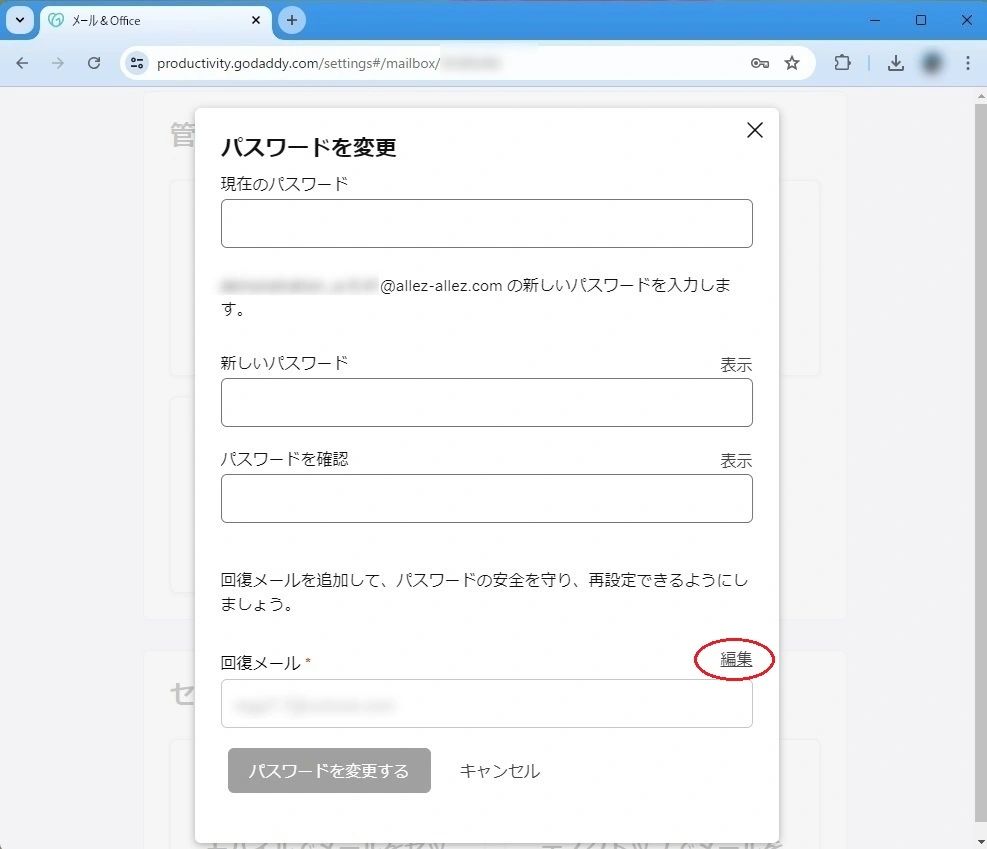Show the パスワードを確認 field text
The image size is (987, 849).
tap(736, 461)
